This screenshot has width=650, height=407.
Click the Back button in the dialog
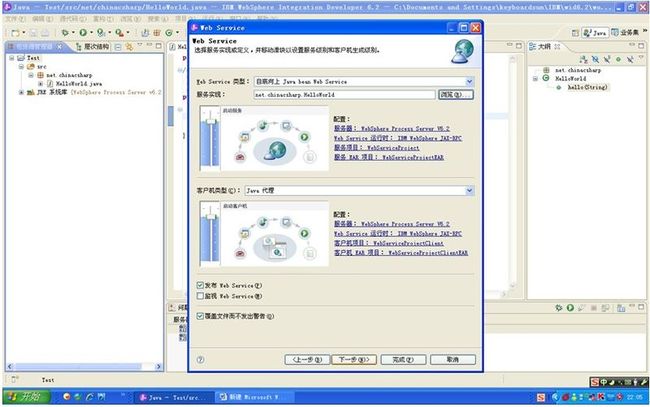click(307, 359)
